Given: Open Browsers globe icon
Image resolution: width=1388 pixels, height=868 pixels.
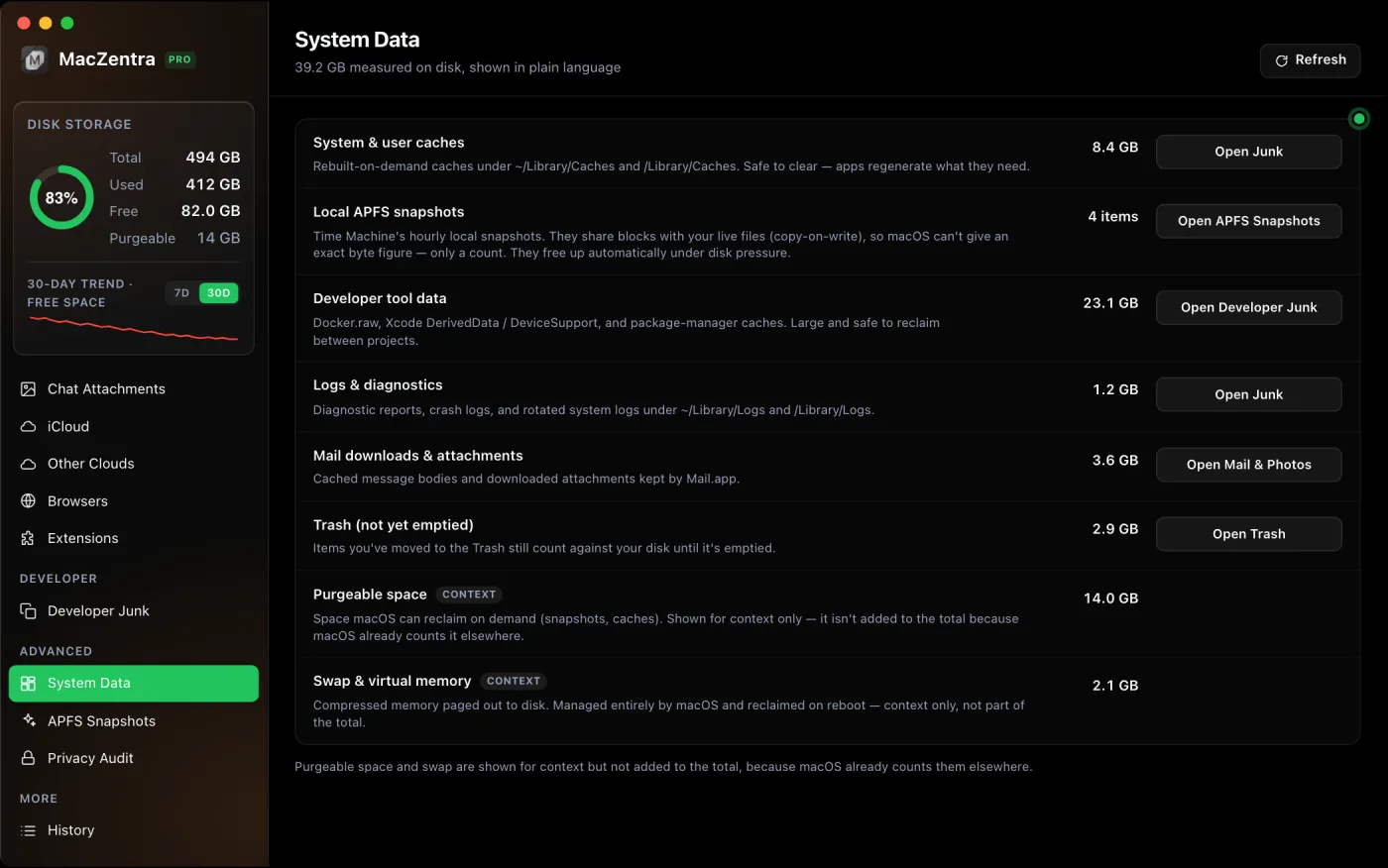Looking at the screenshot, I should (x=29, y=501).
